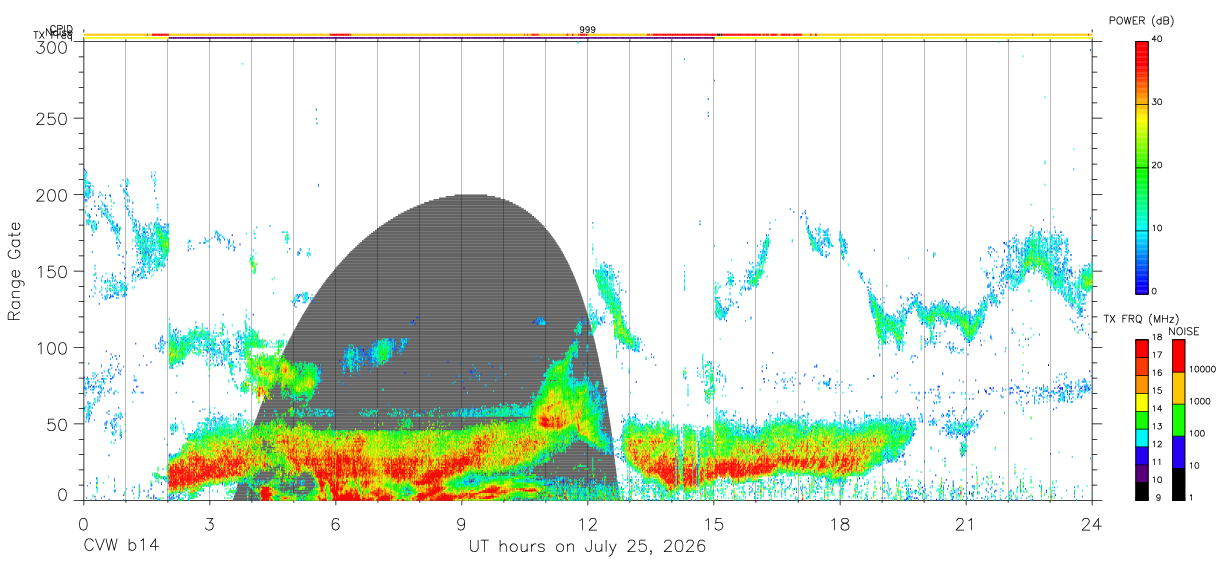Pick the red 17-18 MHz frequency swatch
The height and width of the screenshot is (567, 1228).
point(1141,348)
